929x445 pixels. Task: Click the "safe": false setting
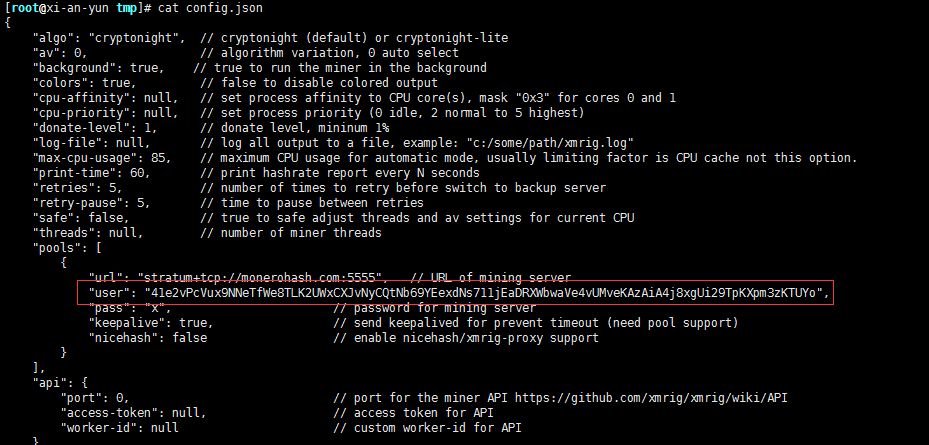tap(81, 217)
